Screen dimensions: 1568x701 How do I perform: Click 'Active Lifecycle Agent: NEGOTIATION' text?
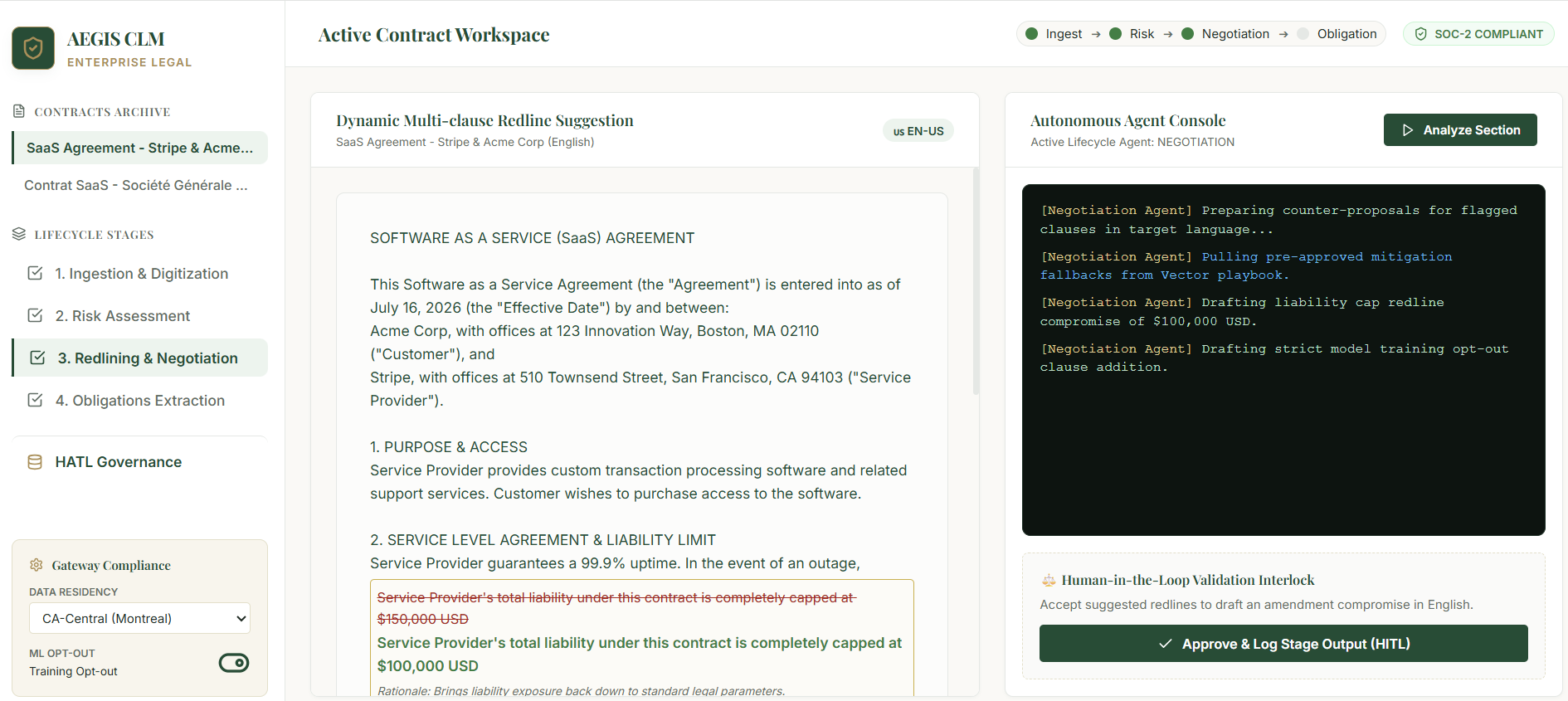[x=1132, y=142]
